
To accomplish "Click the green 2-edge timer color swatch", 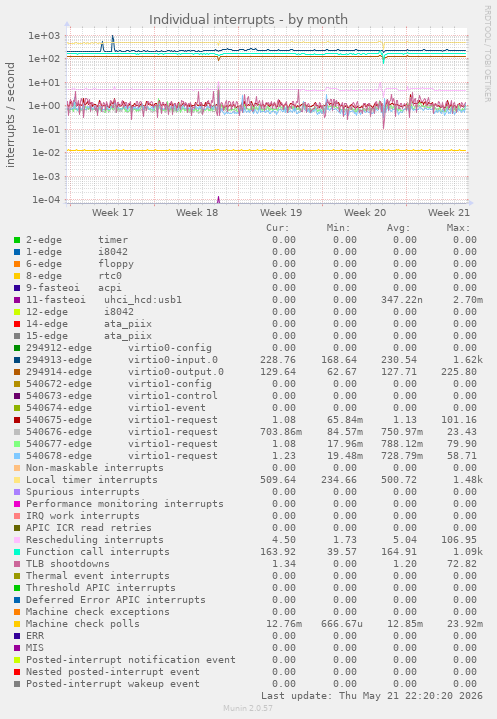I will click(x=17, y=240).
